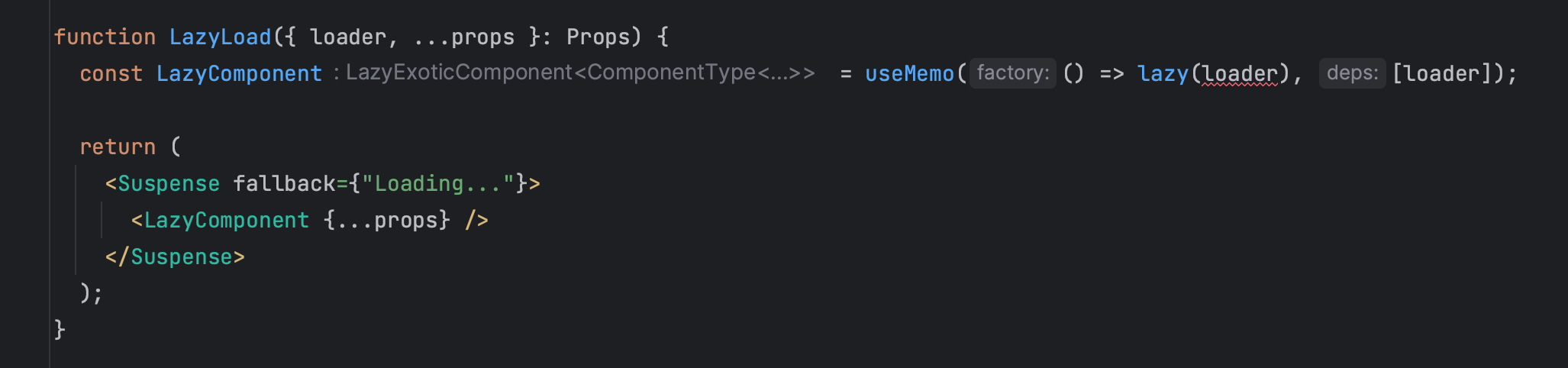Click the fallback attribute name

(284, 184)
